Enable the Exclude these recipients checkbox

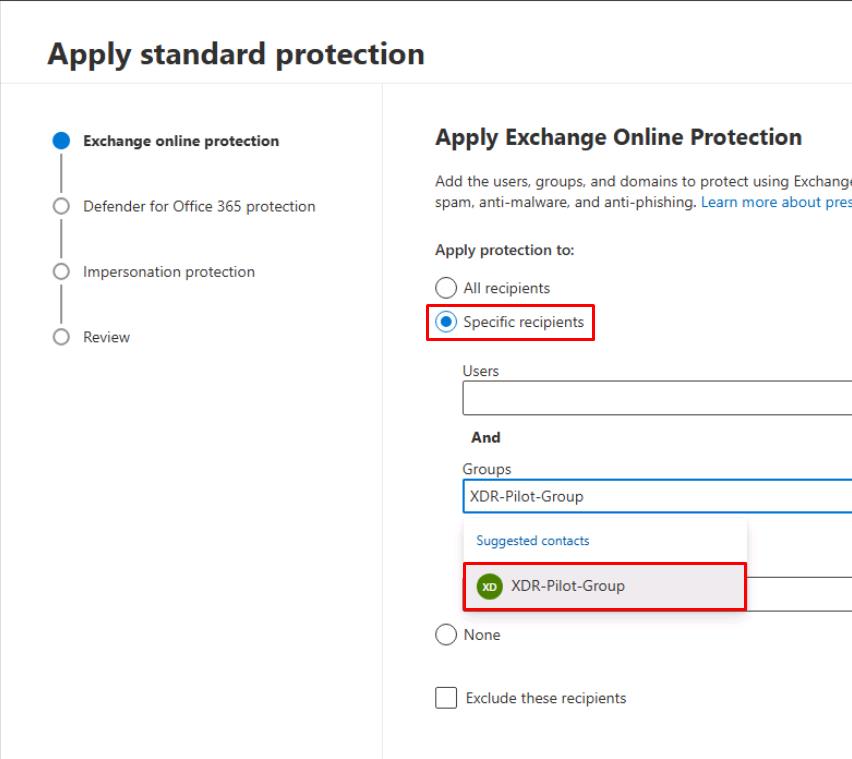coord(446,698)
